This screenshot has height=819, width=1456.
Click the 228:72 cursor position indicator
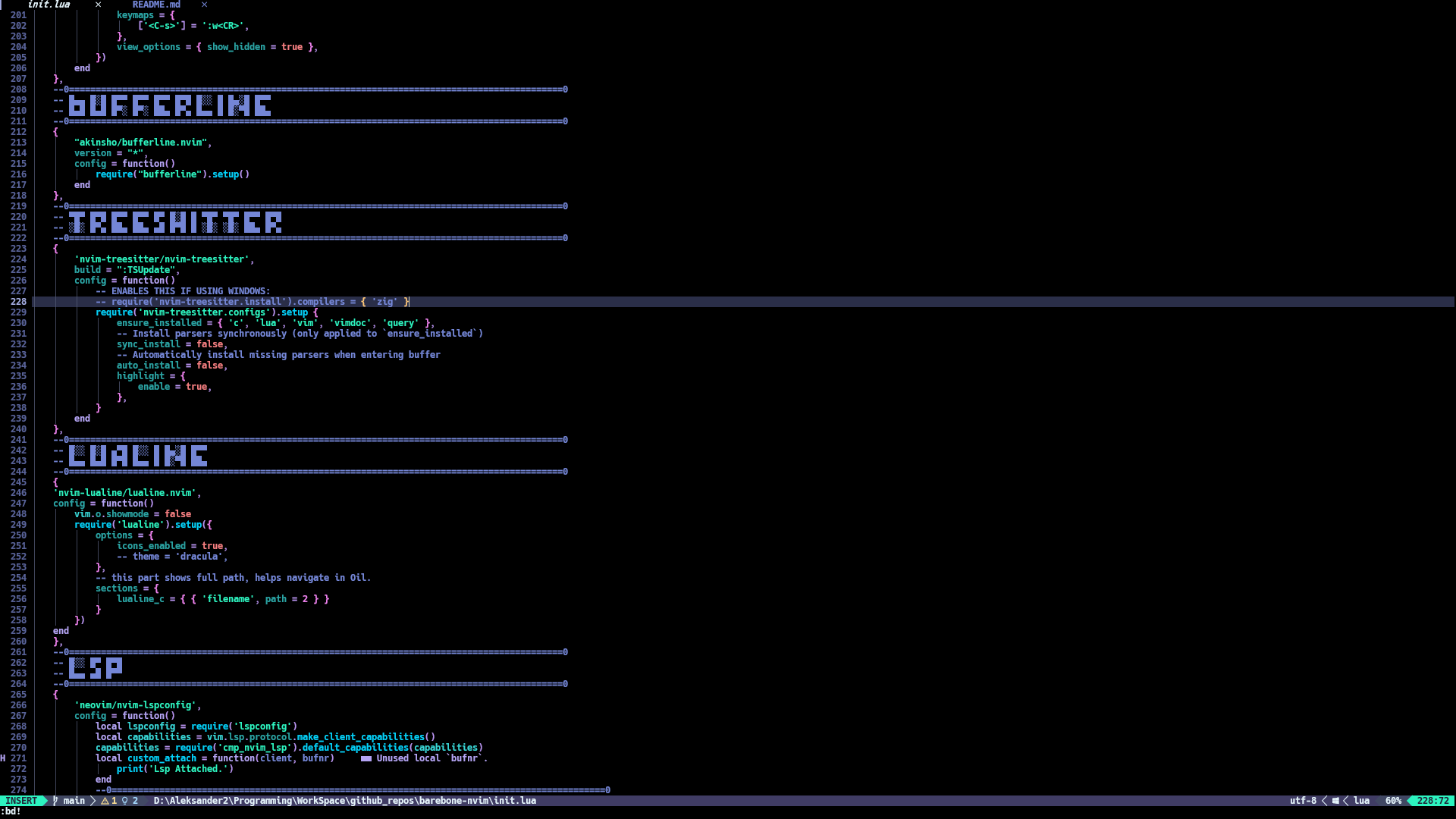(x=1432, y=801)
